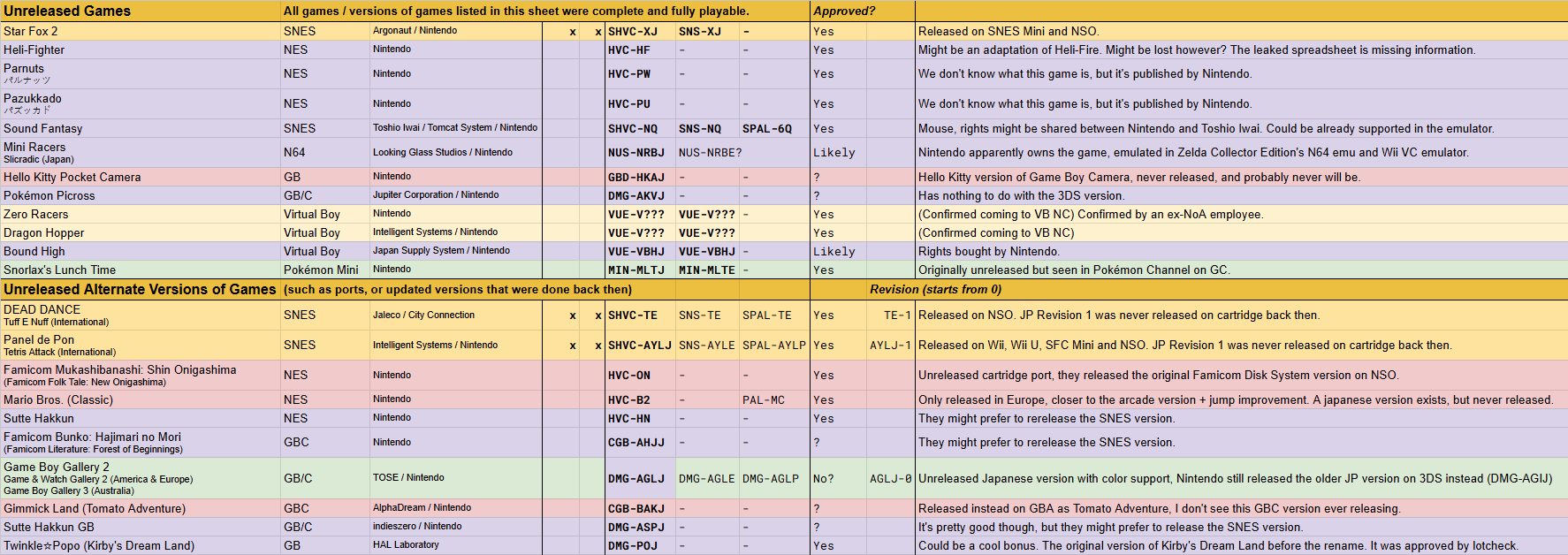Select the 'Pokémon Mini' platform cell
Image resolution: width=1568 pixels, height=555 pixels.
(x=324, y=270)
